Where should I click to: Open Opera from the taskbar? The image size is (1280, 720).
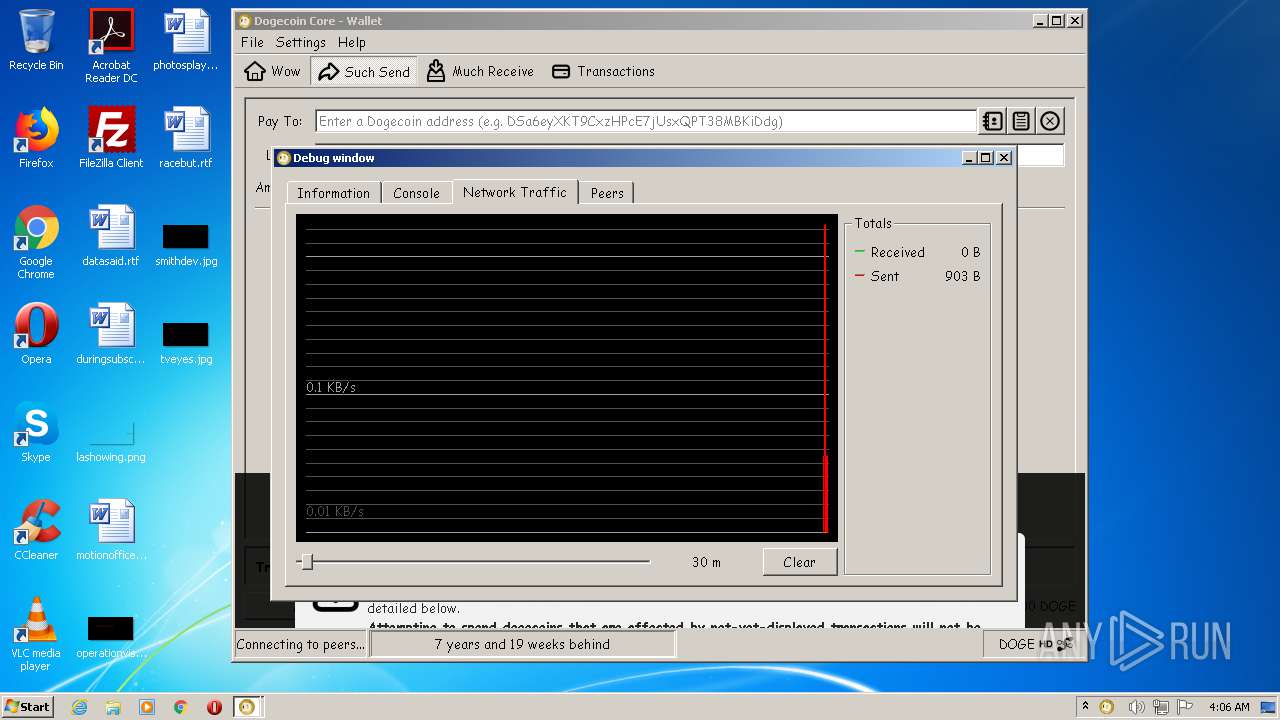tap(214, 707)
